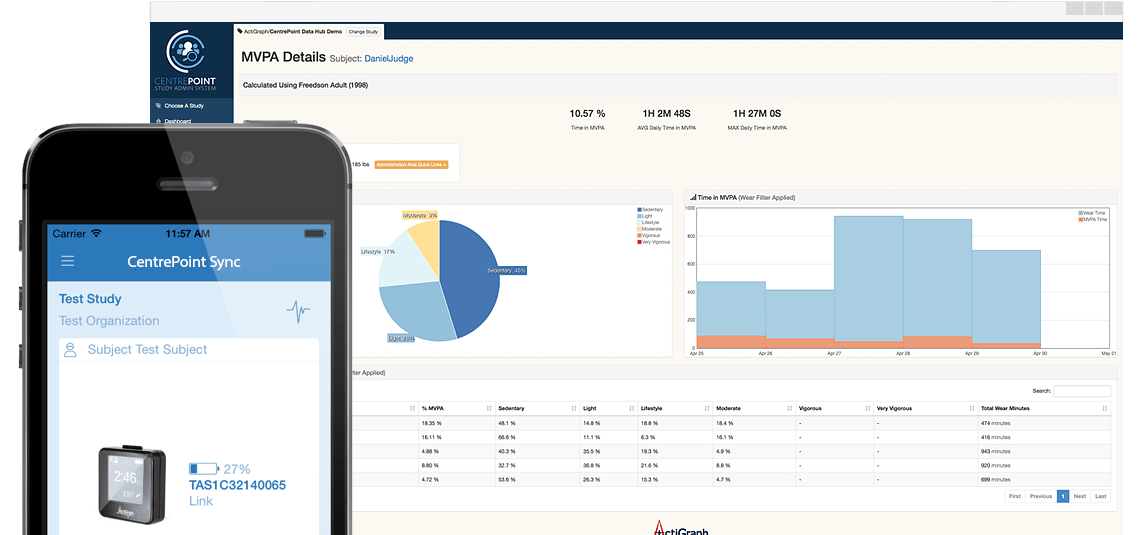Click the tag icon before ActiGraph breadcrumb
This screenshot has width=1140, height=535.
click(x=240, y=32)
